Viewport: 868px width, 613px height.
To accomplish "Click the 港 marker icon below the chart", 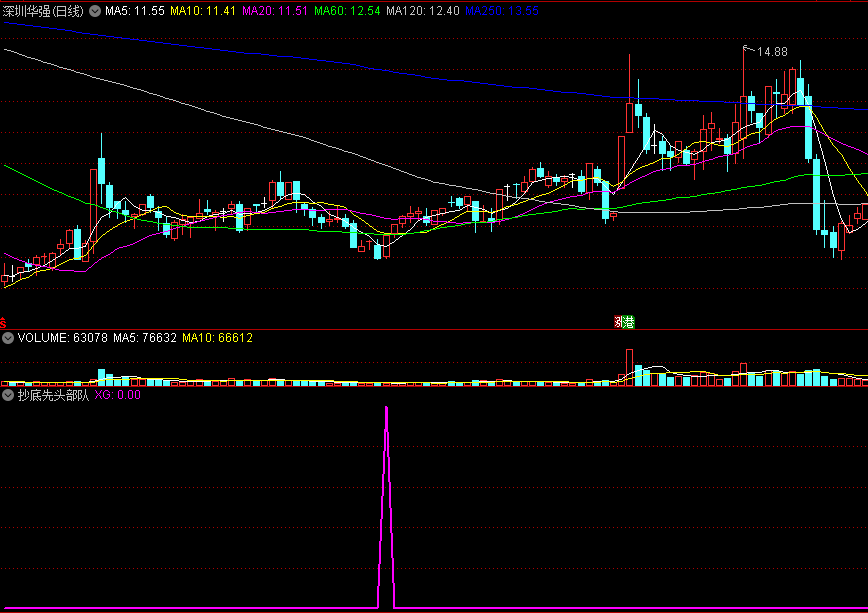I will tap(628, 322).
